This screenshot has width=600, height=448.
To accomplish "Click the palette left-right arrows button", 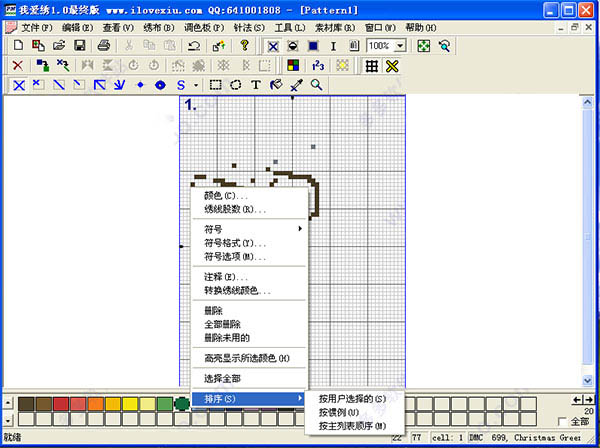I will 583,400.
